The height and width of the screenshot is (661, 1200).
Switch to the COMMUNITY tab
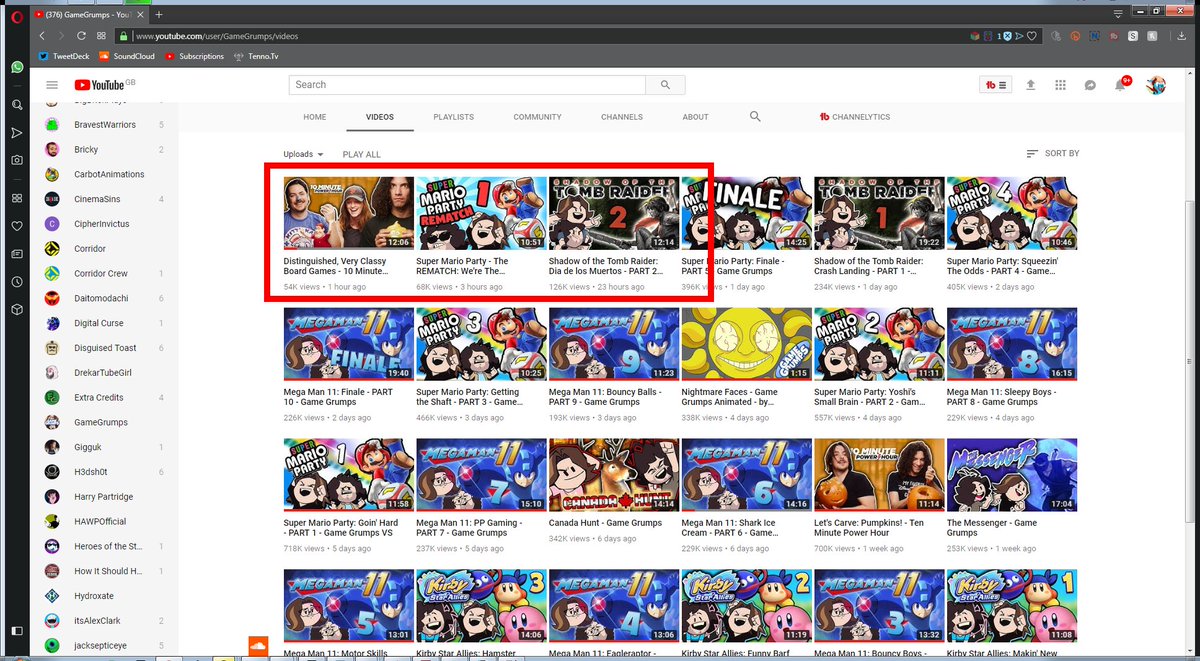pyautogui.click(x=537, y=117)
